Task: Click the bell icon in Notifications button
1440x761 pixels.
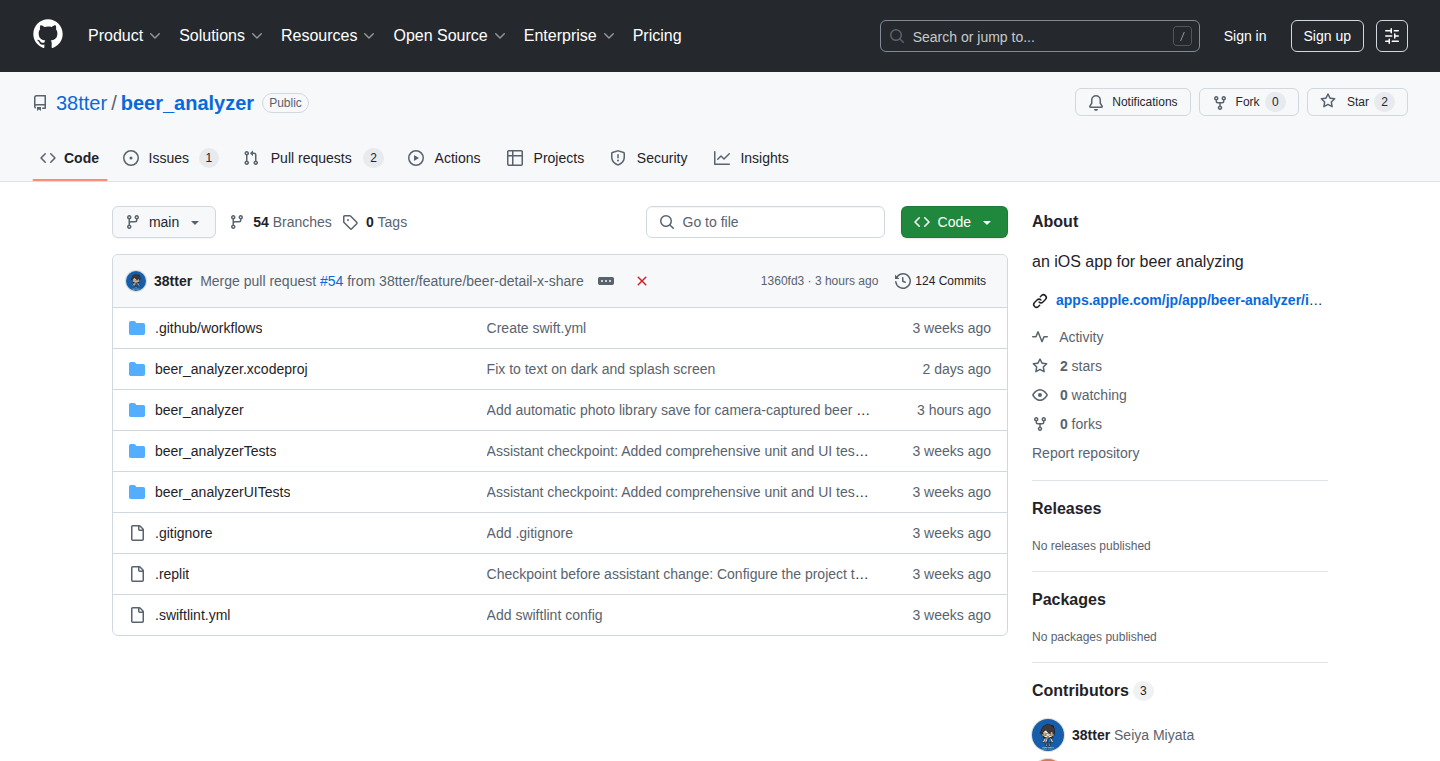Action: [1096, 102]
